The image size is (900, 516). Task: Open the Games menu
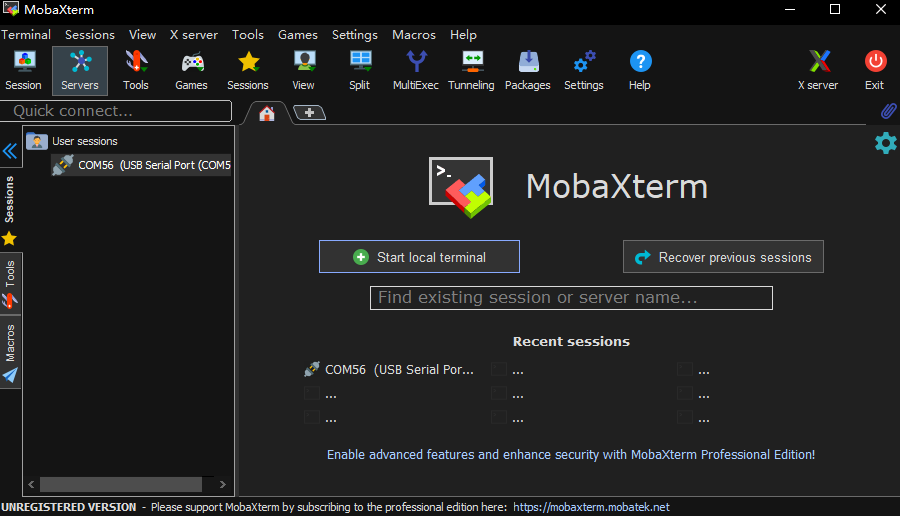tap(298, 35)
